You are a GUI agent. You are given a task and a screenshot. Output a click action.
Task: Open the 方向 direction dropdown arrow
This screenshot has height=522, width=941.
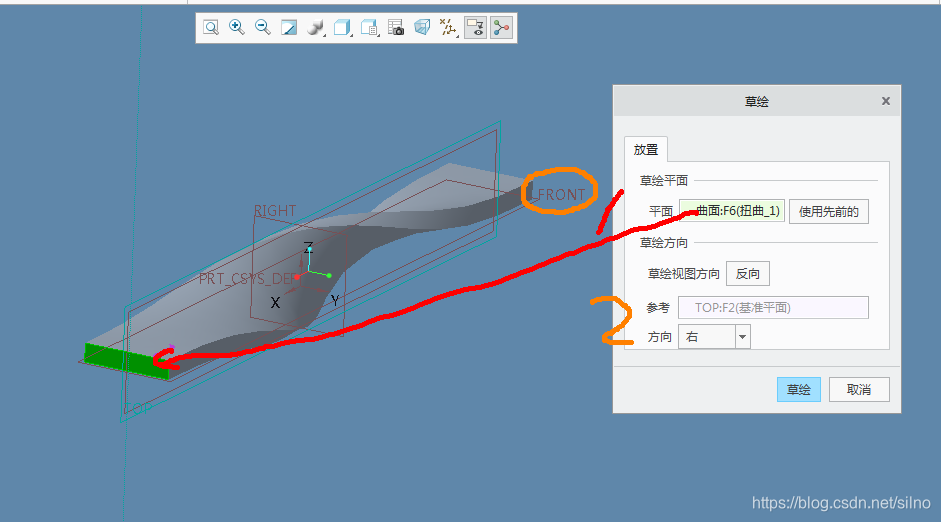742,337
